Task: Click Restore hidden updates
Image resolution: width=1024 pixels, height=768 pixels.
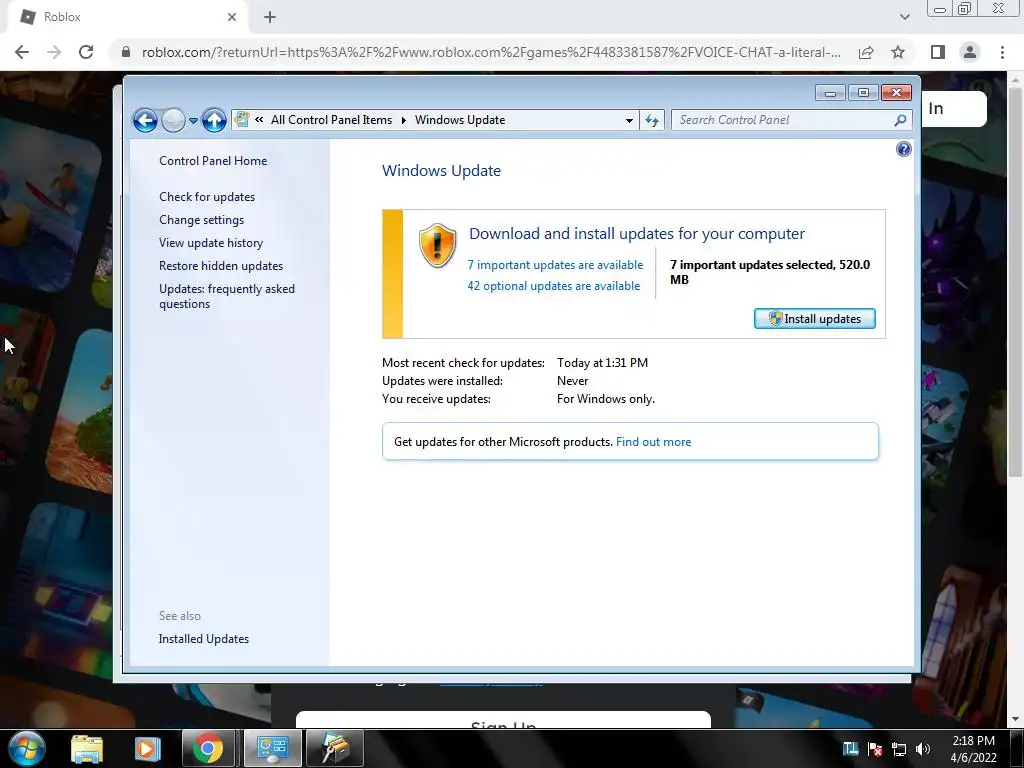Action: pyautogui.click(x=221, y=266)
